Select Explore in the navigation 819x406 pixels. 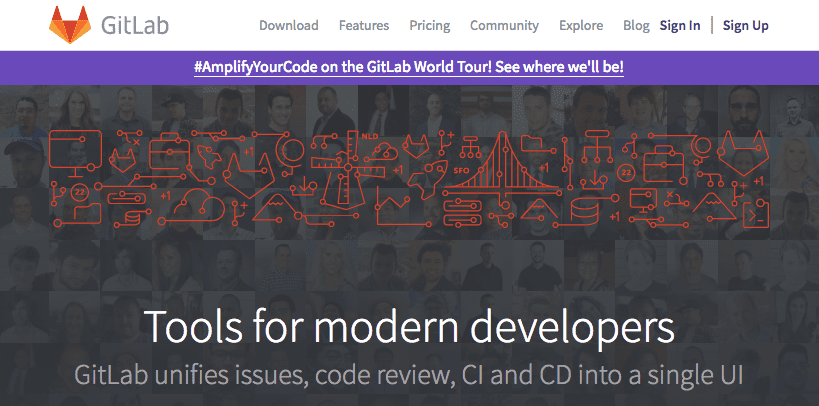tap(581, 26)
